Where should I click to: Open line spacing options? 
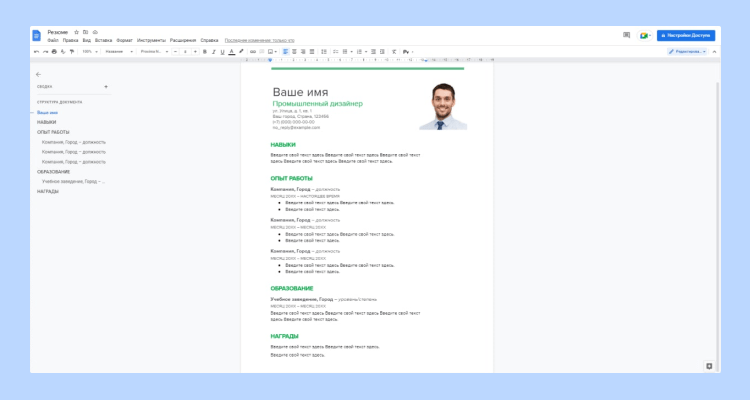[324, 52]
